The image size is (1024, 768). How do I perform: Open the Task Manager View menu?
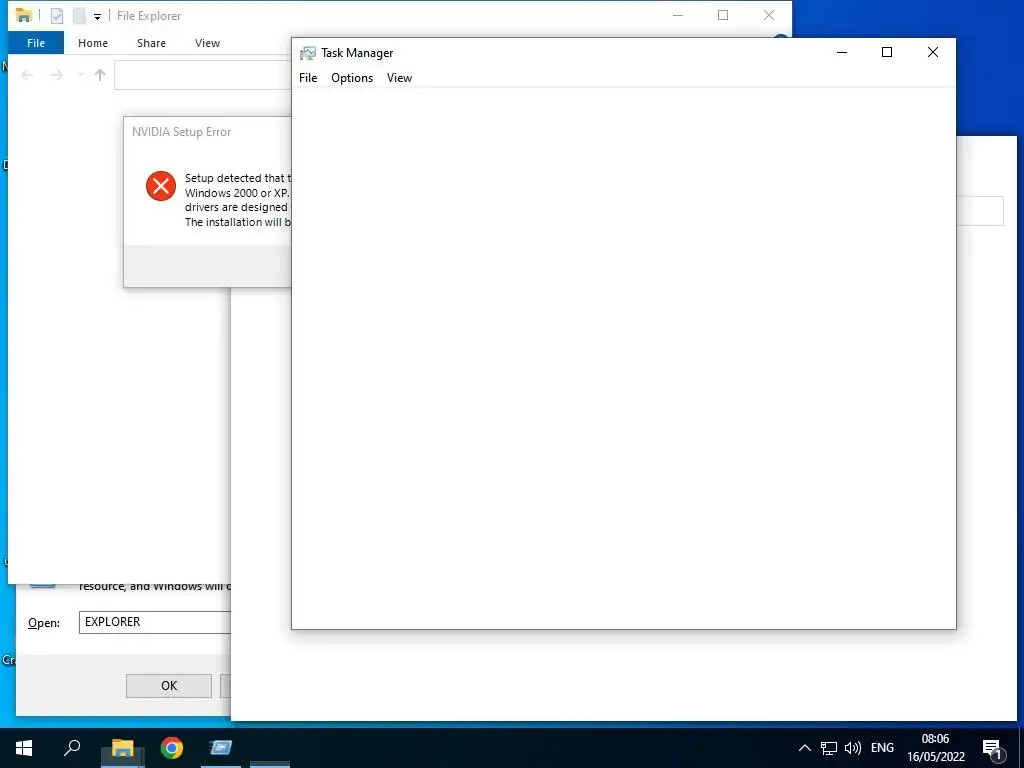click(x=399, y=78)
